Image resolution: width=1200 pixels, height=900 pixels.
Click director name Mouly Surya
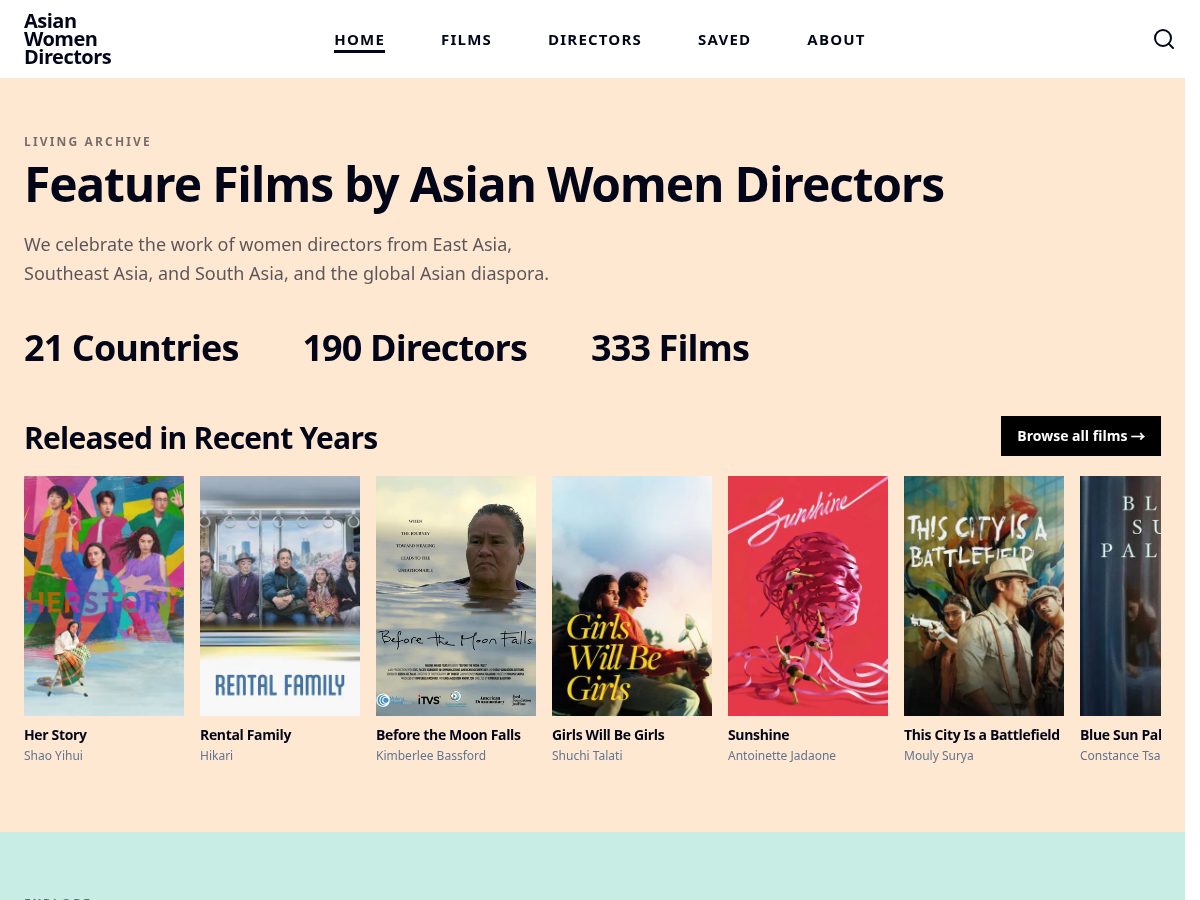tap(938, 756)
